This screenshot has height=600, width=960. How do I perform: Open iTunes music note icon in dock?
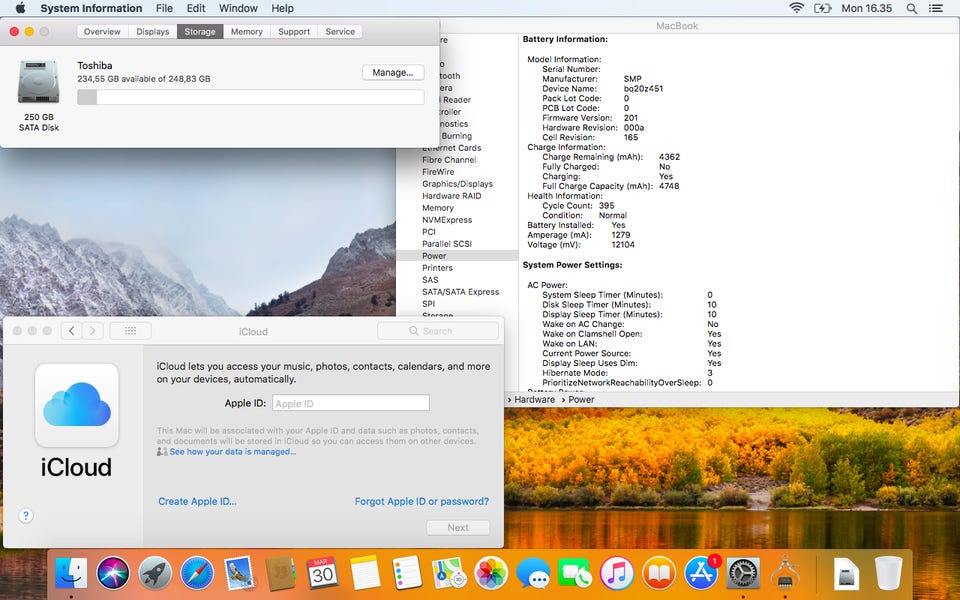pos(617,574)
